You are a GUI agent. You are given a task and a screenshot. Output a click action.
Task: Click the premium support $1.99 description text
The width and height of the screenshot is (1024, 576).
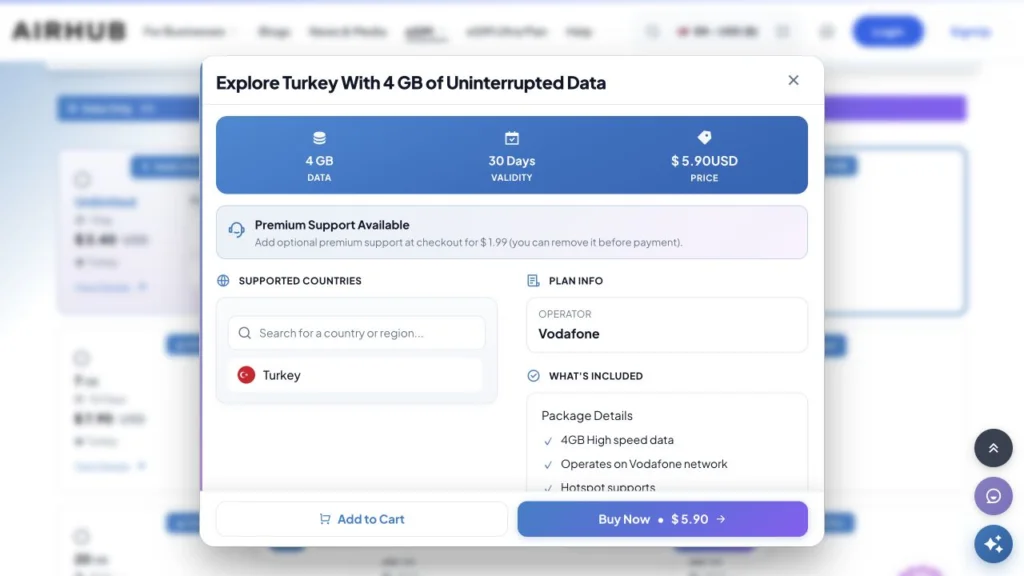pos(468,242)
